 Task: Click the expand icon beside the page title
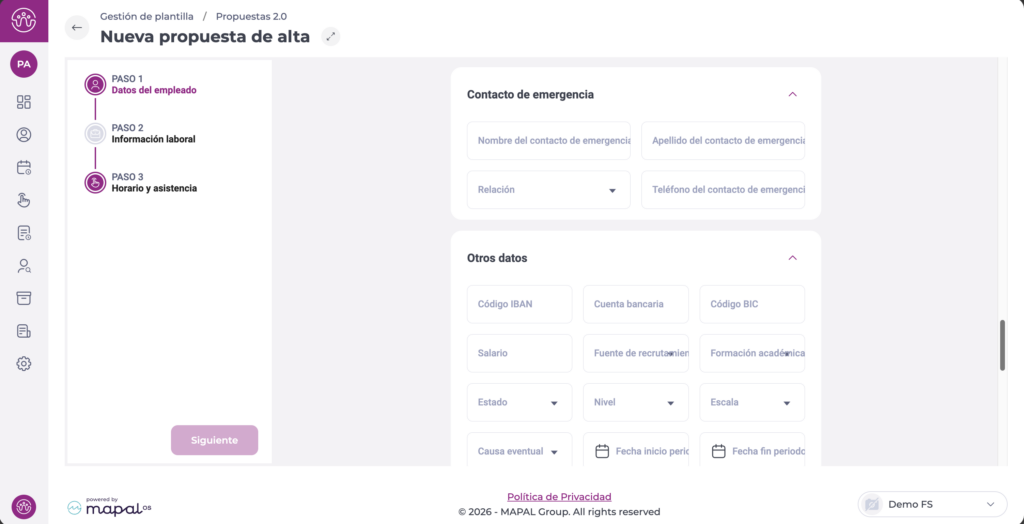tap(331, 37)
